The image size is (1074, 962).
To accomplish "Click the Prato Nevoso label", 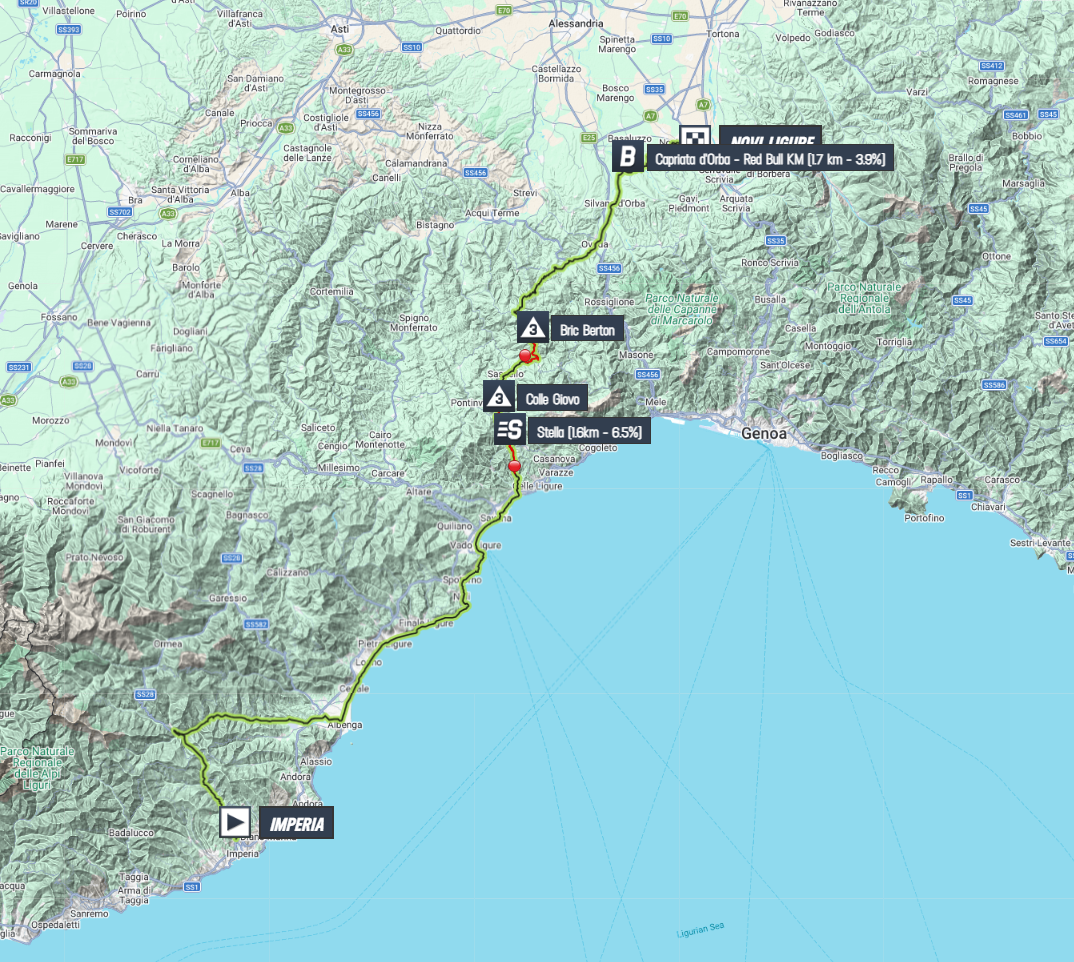I will [95, 557].
